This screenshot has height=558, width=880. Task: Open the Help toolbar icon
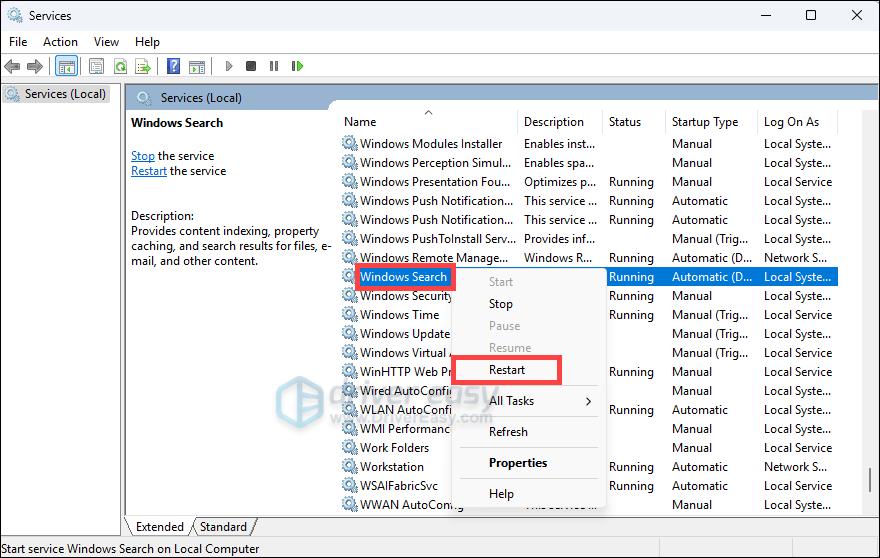pos(173,66)
